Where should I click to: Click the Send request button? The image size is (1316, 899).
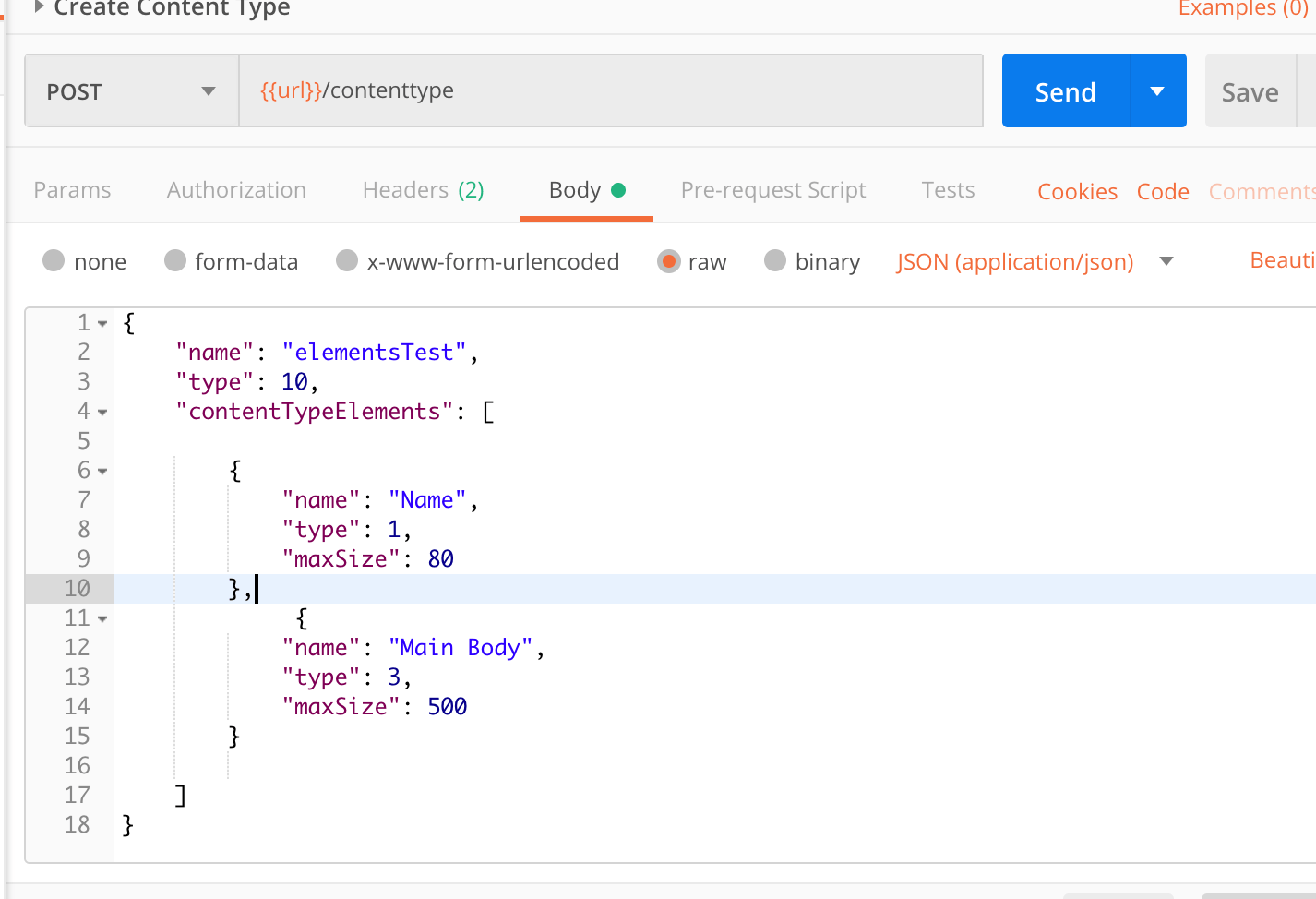pos(1065,91)
